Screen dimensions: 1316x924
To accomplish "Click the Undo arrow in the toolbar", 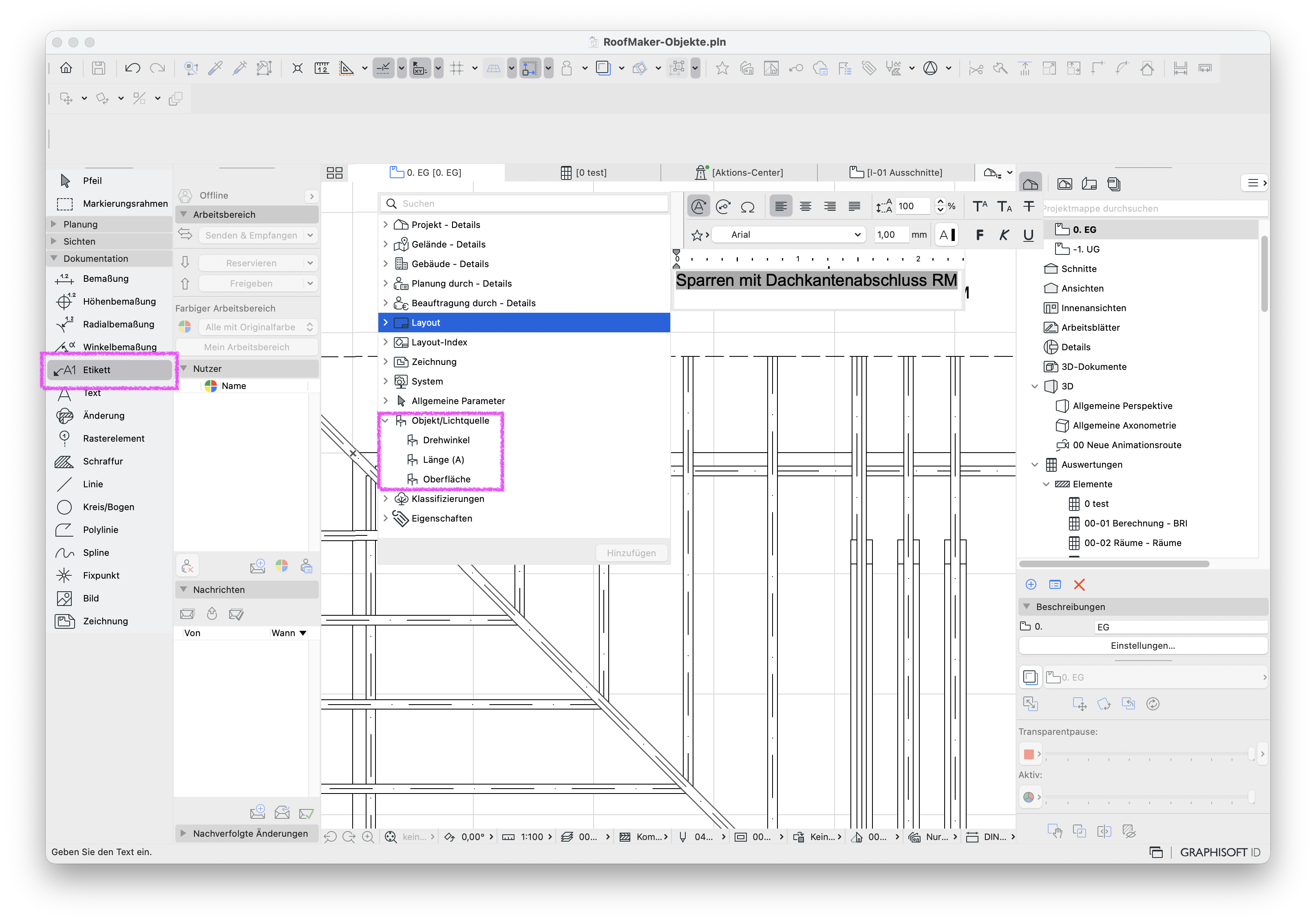I will 133,68.
